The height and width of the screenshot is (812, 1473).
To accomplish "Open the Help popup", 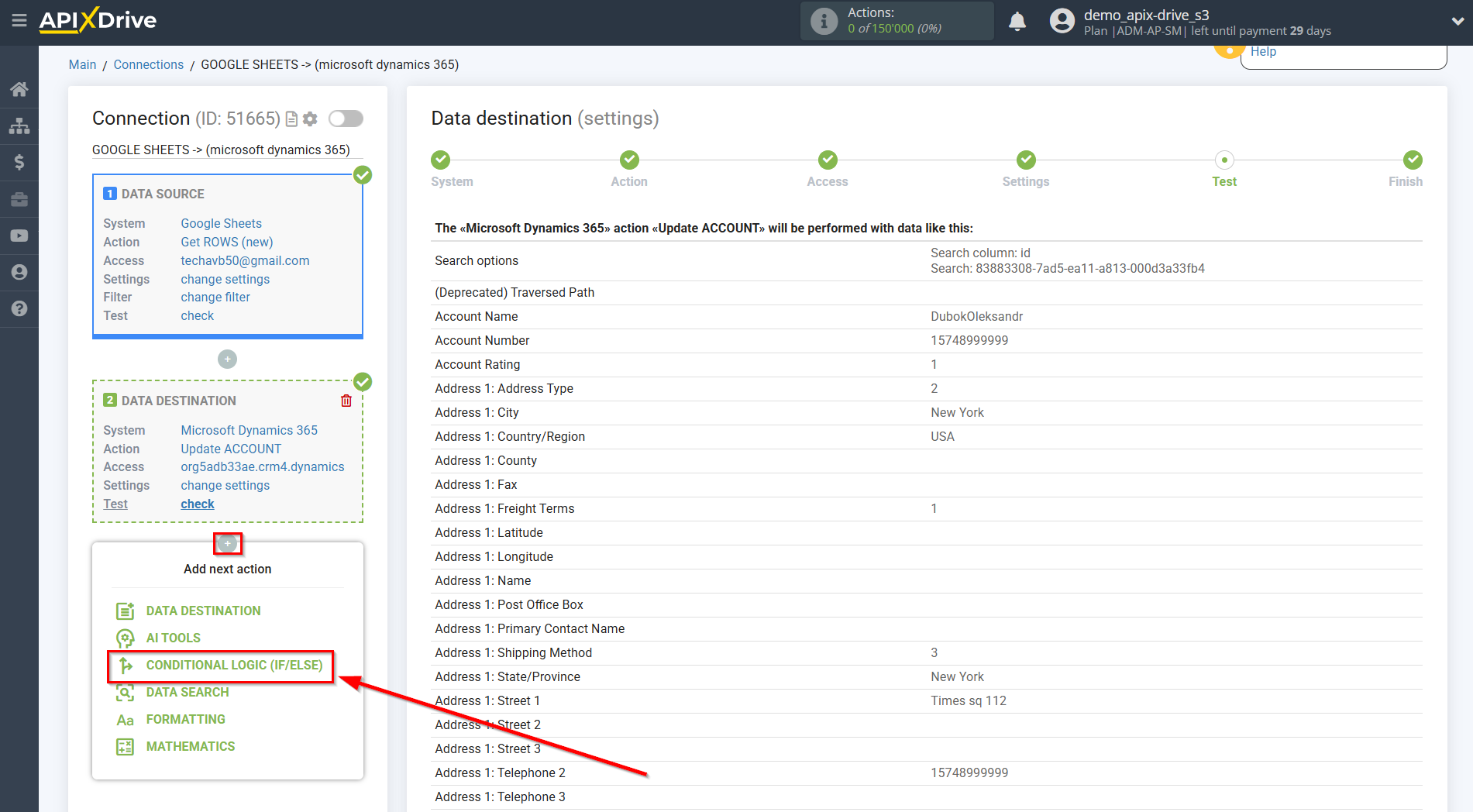I will (1263, 52).
